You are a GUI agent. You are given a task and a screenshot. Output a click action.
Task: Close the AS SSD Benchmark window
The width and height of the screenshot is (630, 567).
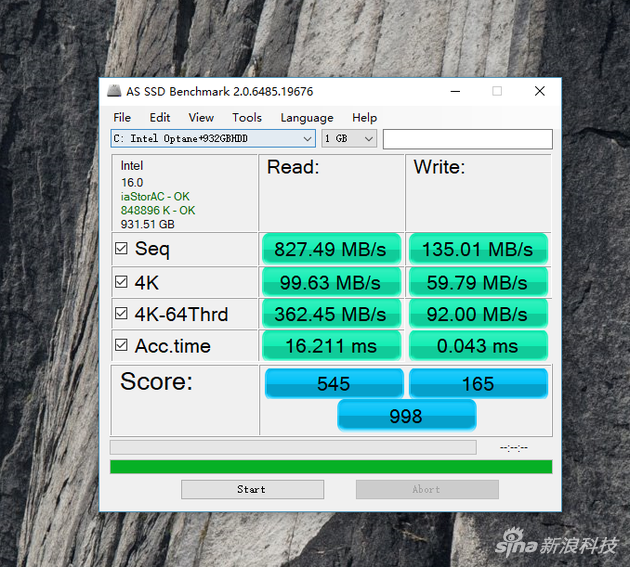(540, 91)
